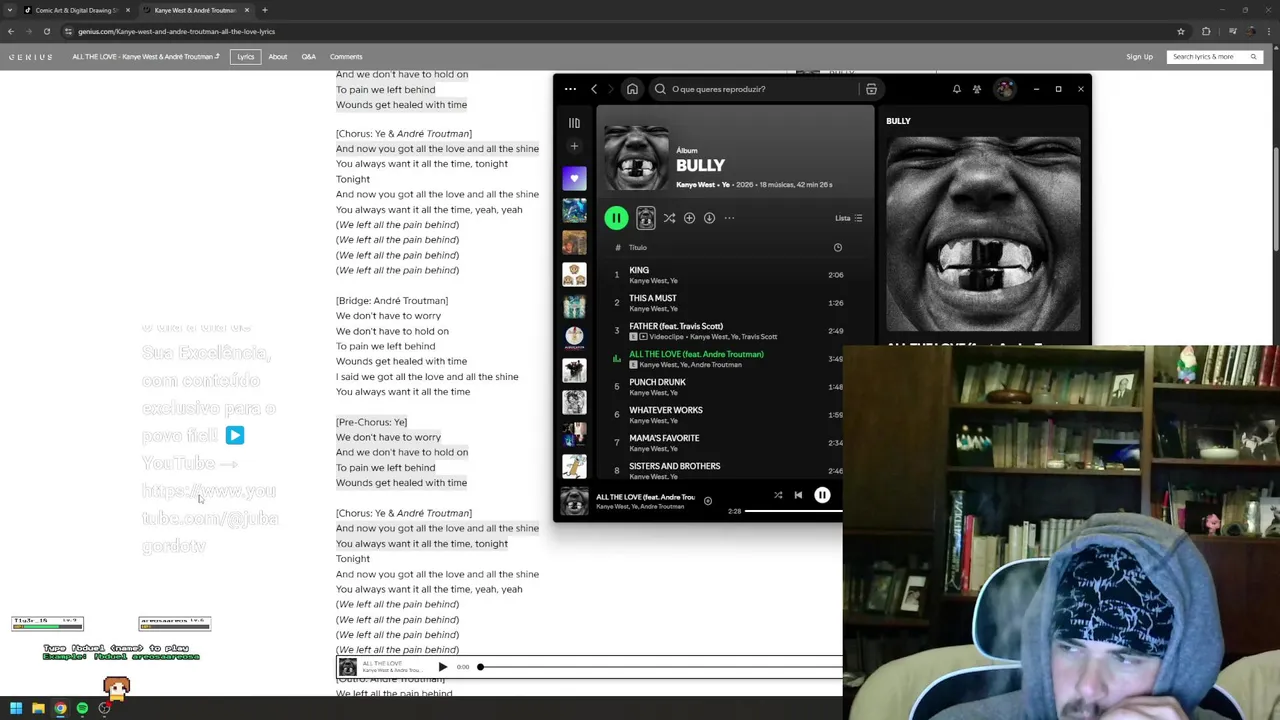Open the large BULLY artwork in Now Playing panel

pos(983,233)
